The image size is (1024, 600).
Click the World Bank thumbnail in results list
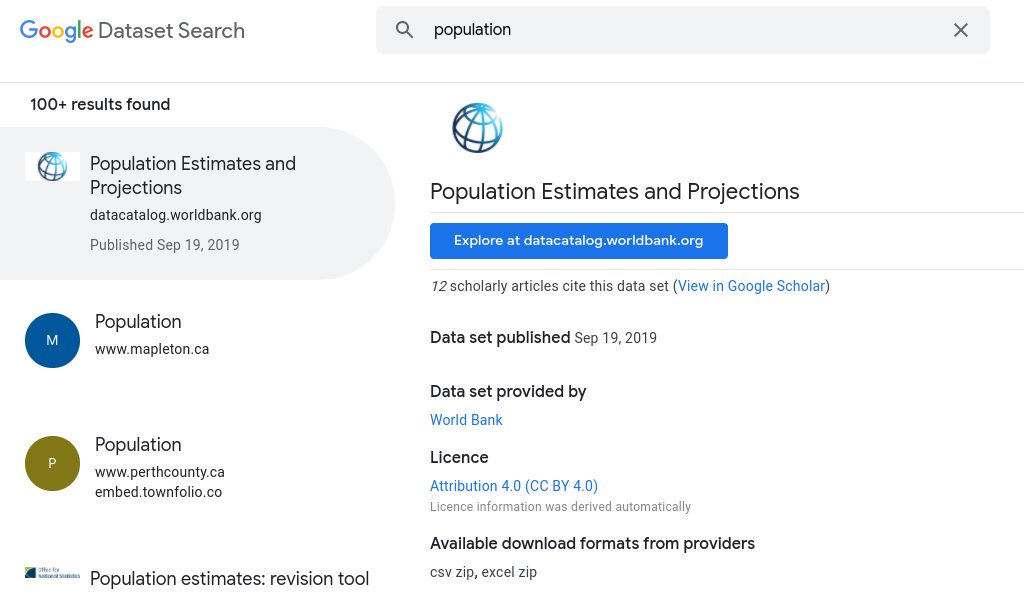(52, 166)
